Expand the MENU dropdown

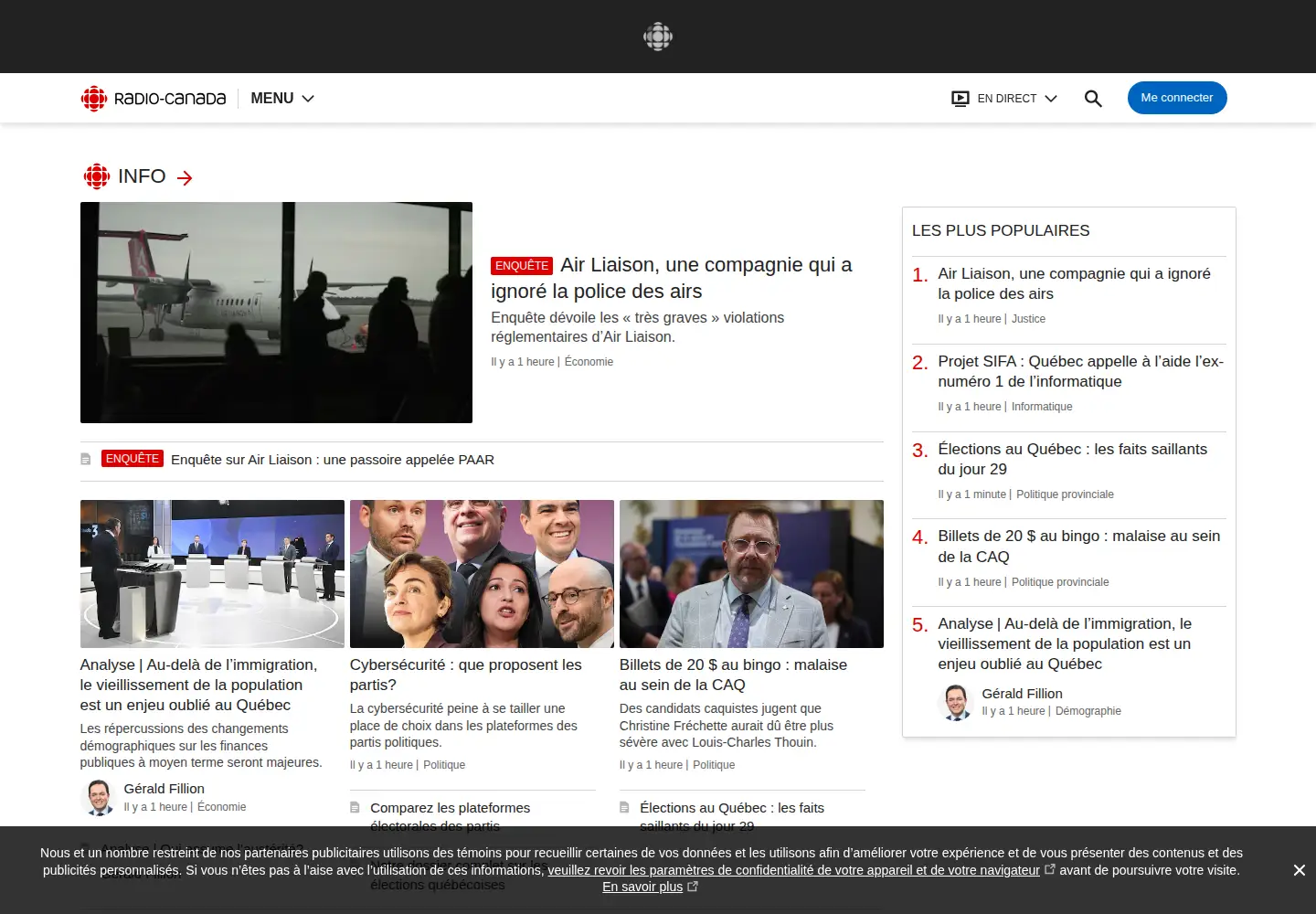(x=282, y=99)
